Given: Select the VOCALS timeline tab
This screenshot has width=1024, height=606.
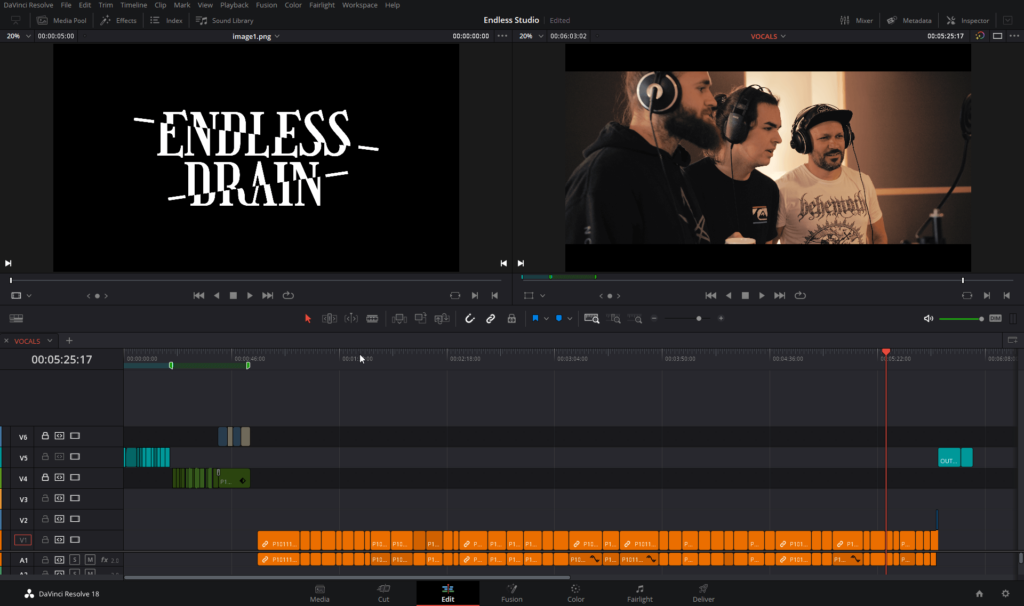Looking at the screenshot, I should coord(27,341).
